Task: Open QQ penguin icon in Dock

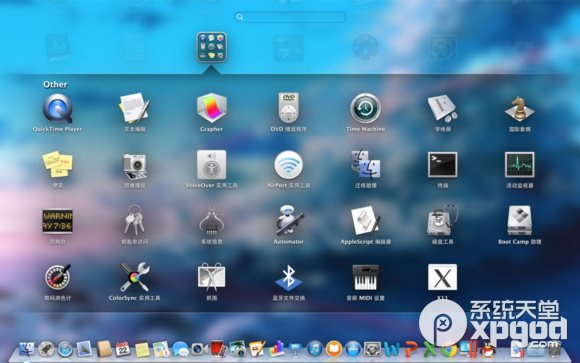Action: (x=488, y=350)
